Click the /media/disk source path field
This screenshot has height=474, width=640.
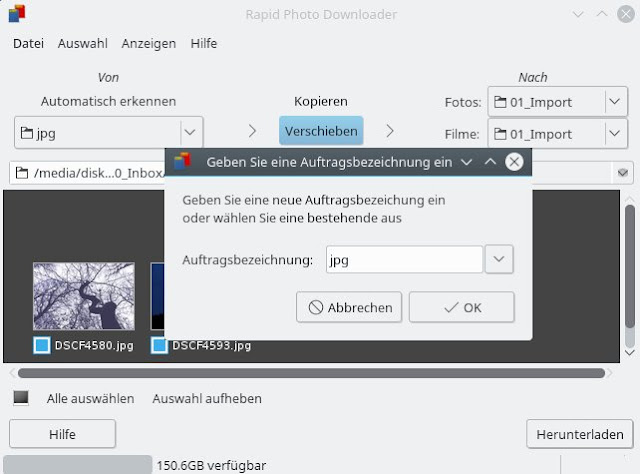tap(87, 173)
